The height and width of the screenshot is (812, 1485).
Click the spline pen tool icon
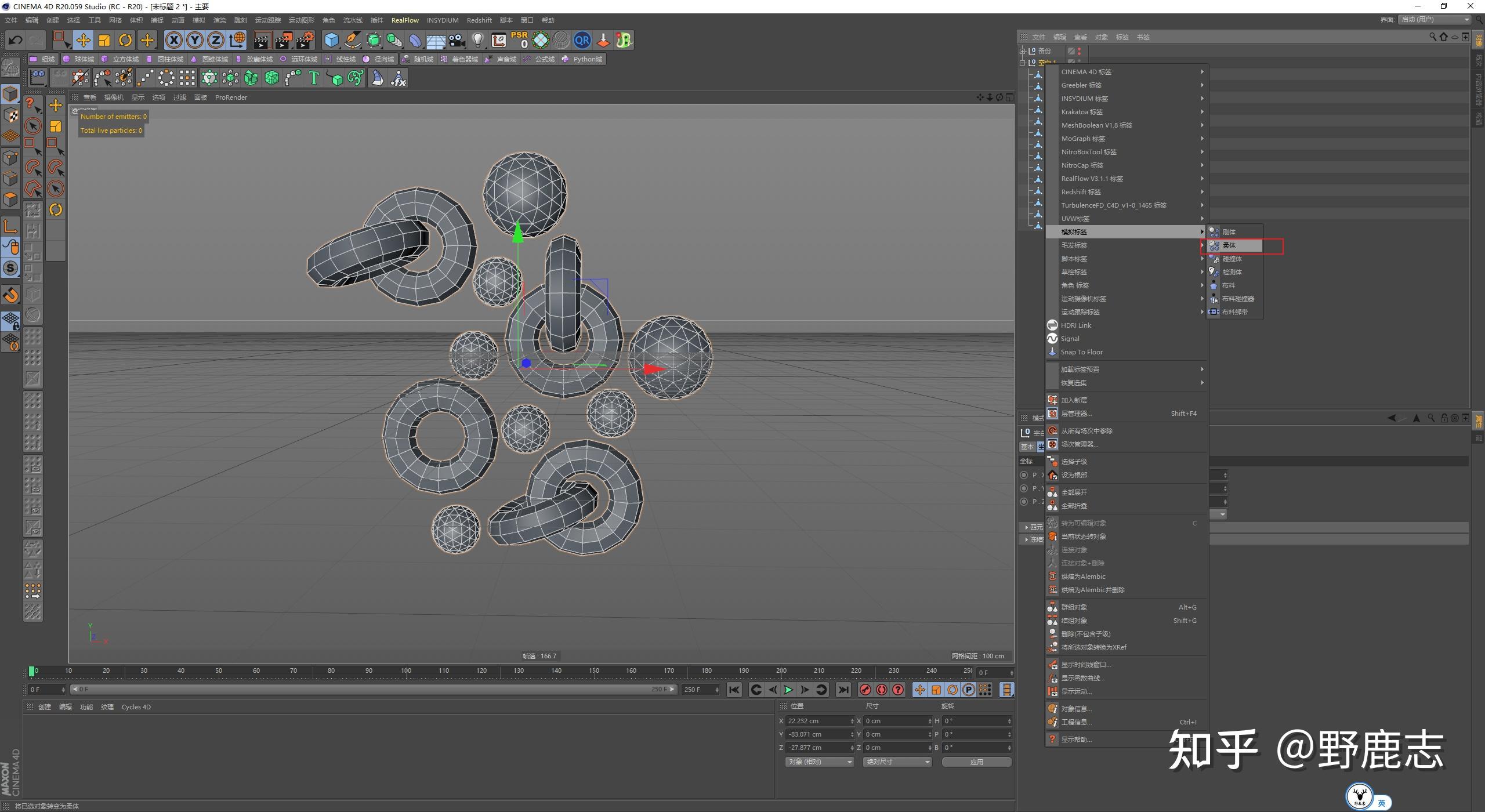click(353, 40)
